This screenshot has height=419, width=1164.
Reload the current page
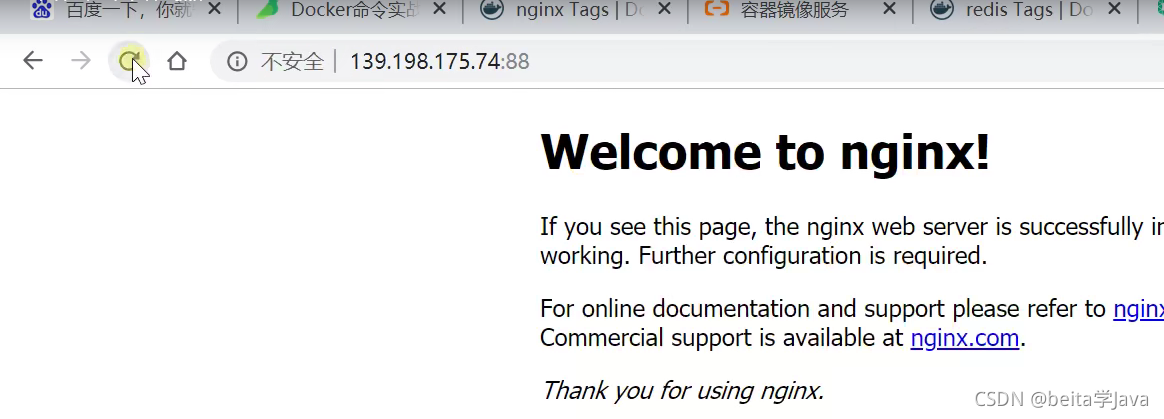pyautogui.click(x=129, y=60)
